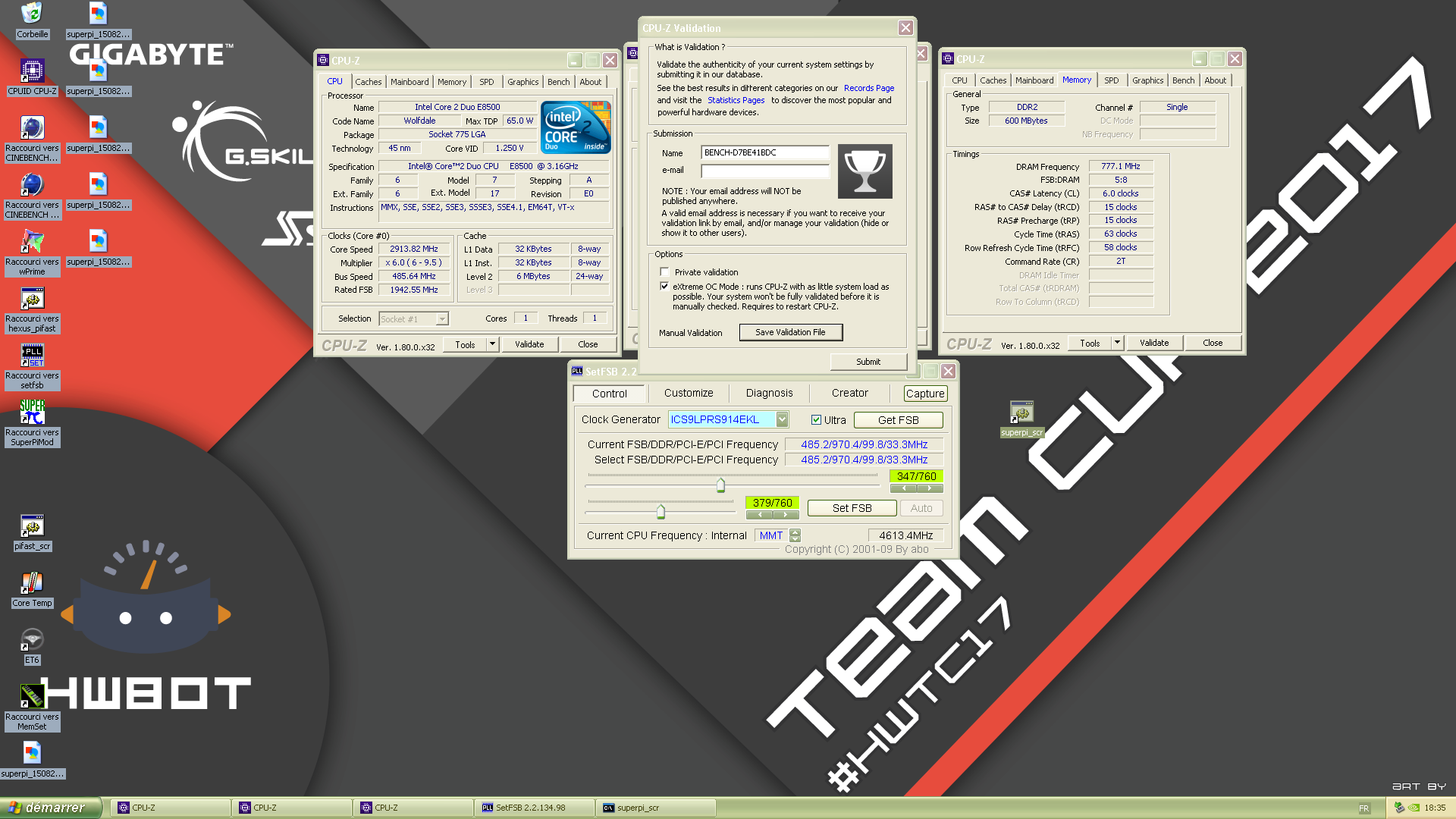Click the FR language indicator in the tray
The width and height of the screenshot is (1456, 819).
(x=1364, y=808)
